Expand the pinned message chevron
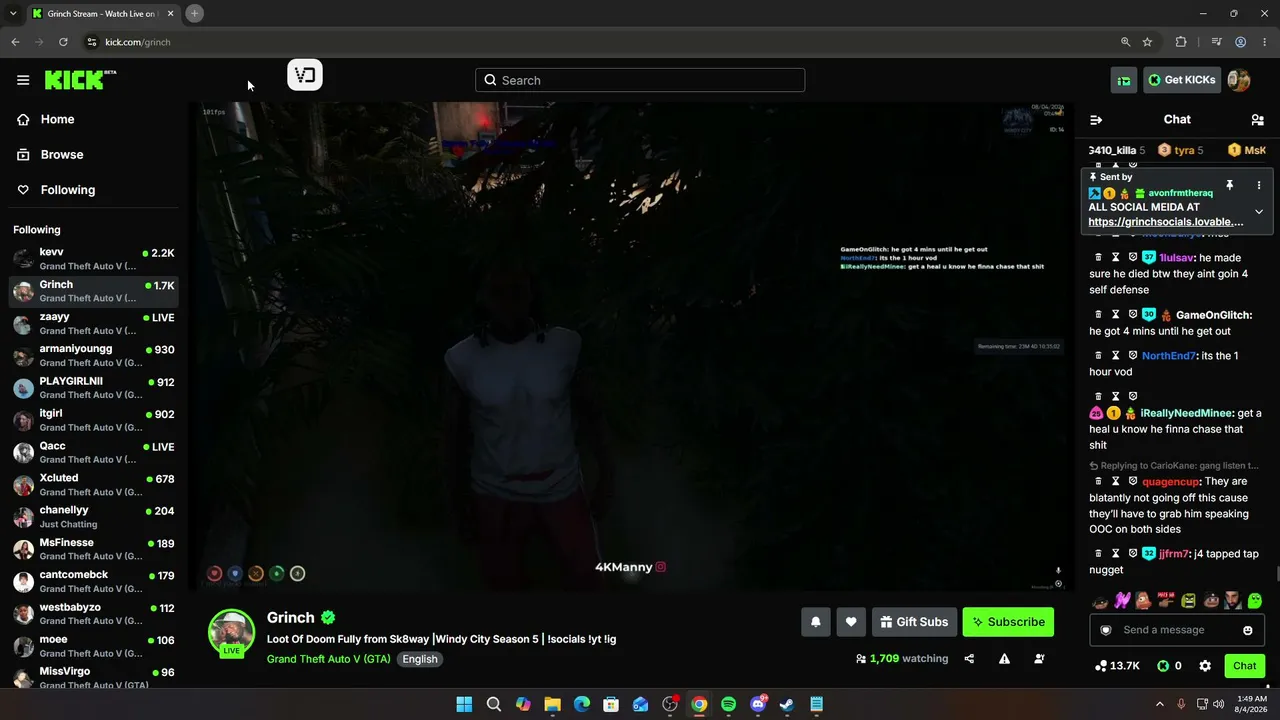Image resolution: width=1280 pixels, height=720 pixels. (x=1259, y=212)
